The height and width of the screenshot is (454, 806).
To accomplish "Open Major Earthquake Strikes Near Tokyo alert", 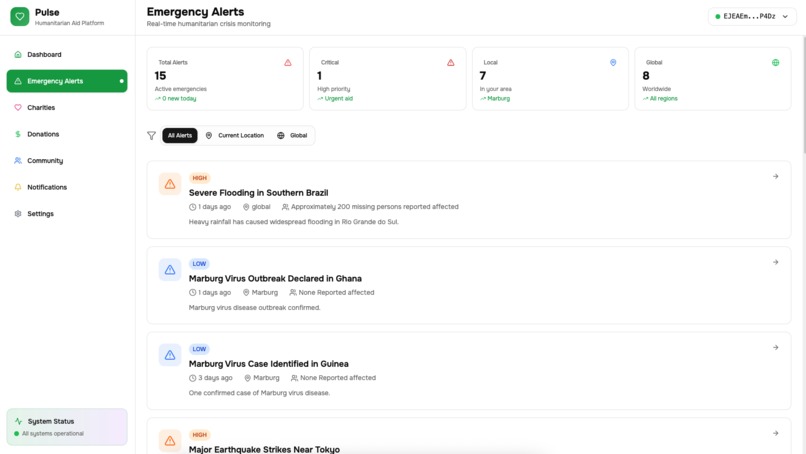I will tap(469, 436).
